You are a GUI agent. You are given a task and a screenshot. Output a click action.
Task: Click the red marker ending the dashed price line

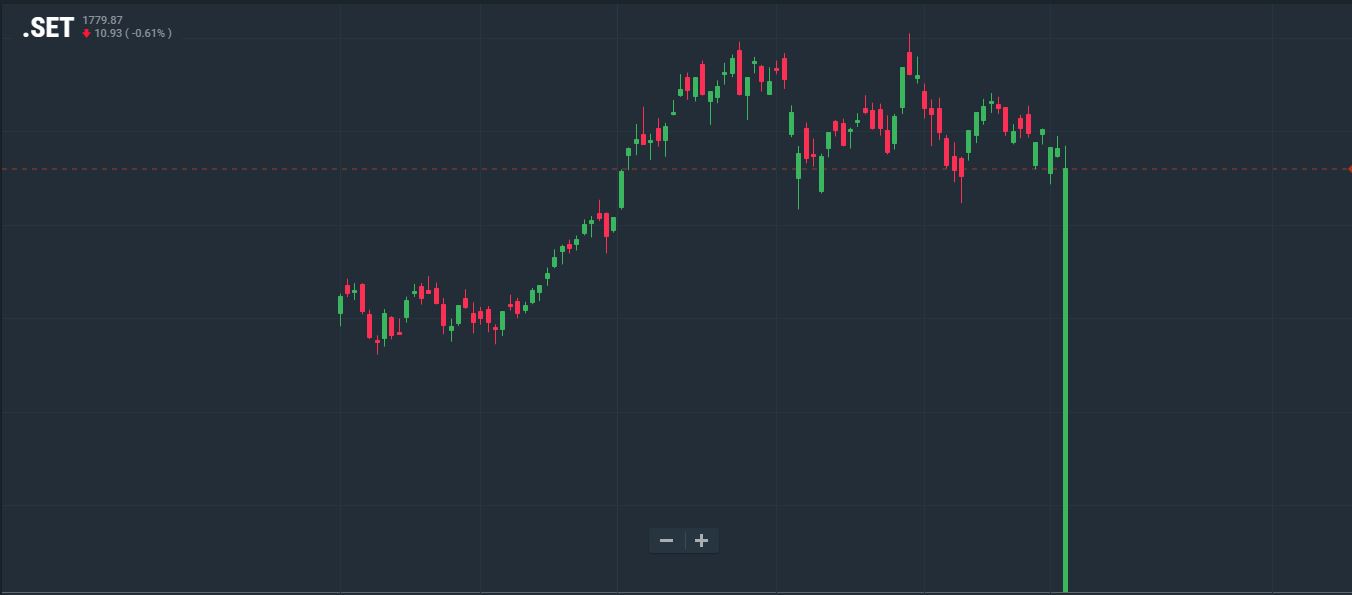(x=1349, y=169)
